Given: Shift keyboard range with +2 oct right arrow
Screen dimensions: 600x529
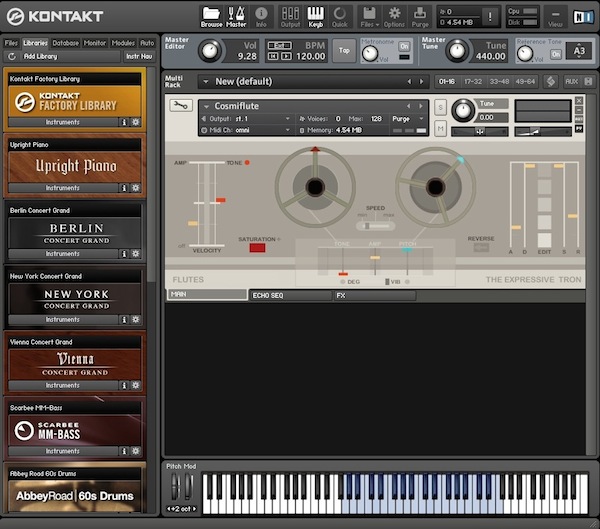Looking at the screenshot, I should point(194,509).
